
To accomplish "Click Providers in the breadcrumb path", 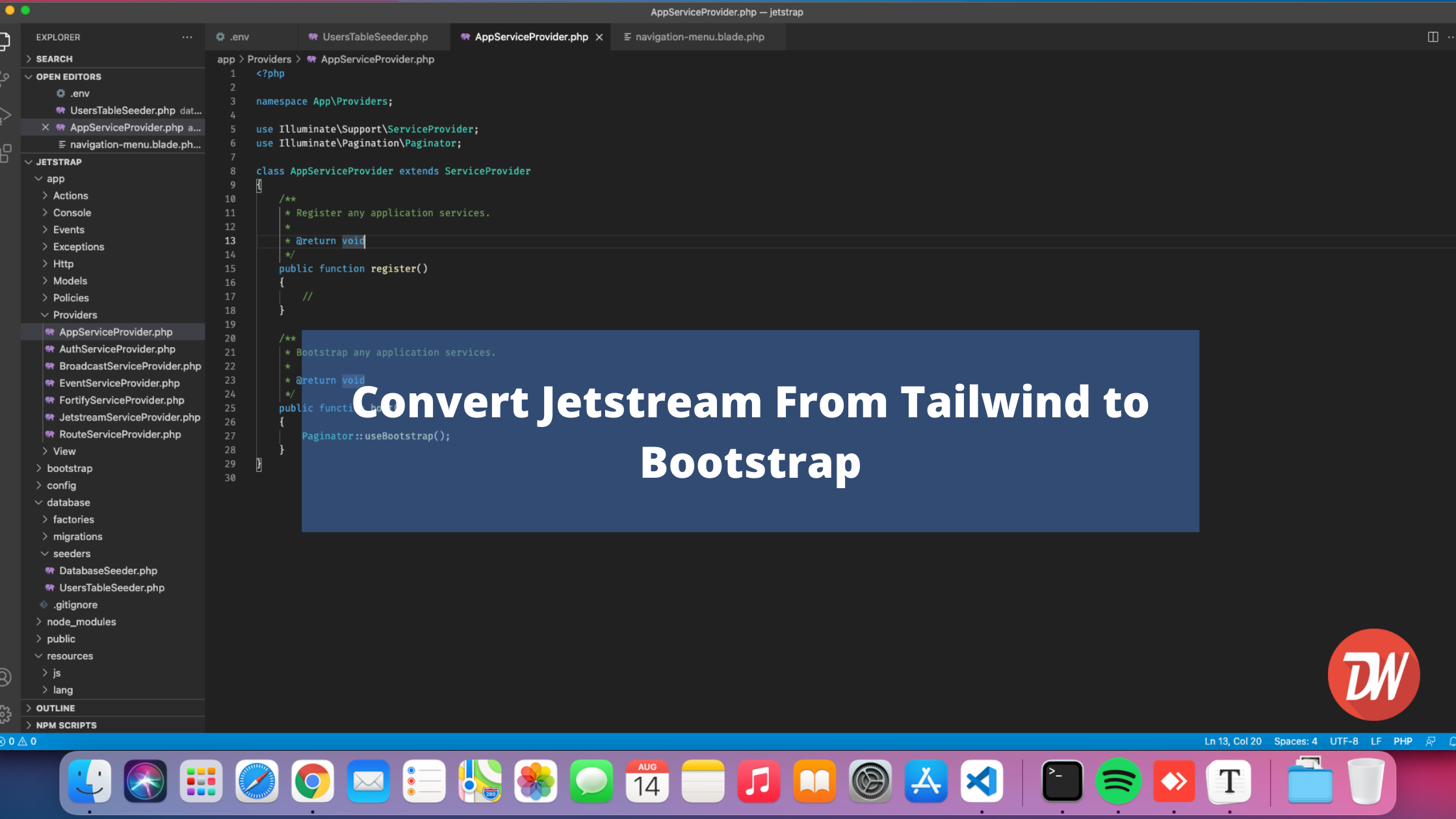I will pos(269,59).
